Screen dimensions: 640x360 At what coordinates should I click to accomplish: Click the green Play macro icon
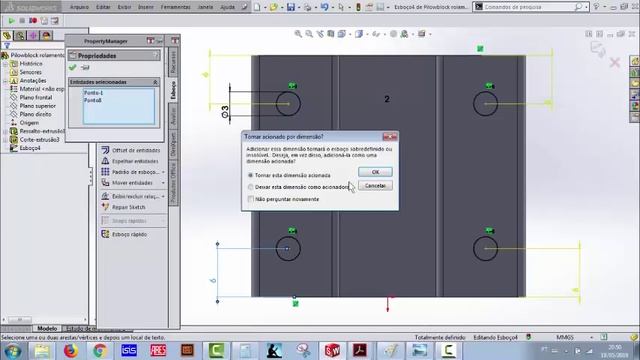click(11, 20)
